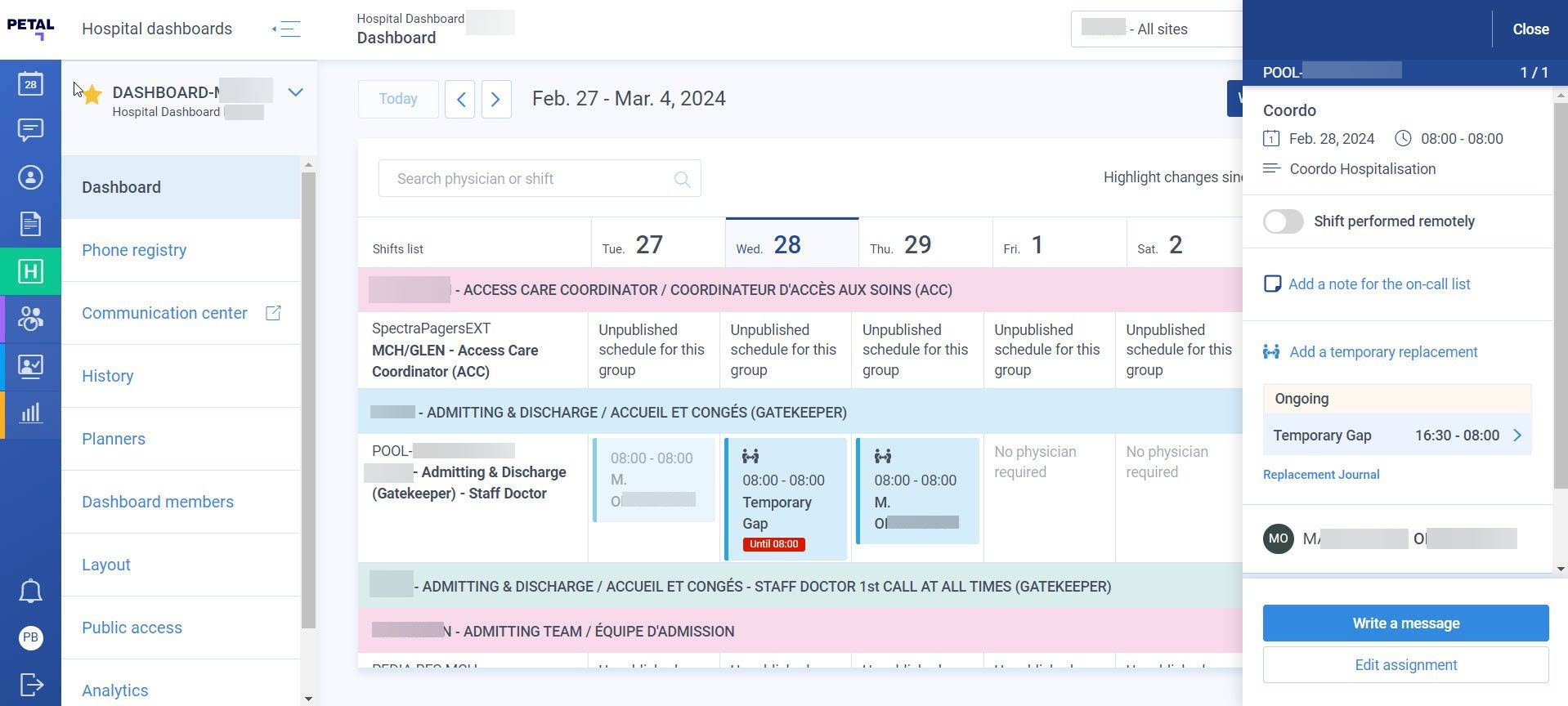Viewport: 1568px width, 706px height.
Task: Collapse the side menu with arrow icon
Action: coord(287,29)
